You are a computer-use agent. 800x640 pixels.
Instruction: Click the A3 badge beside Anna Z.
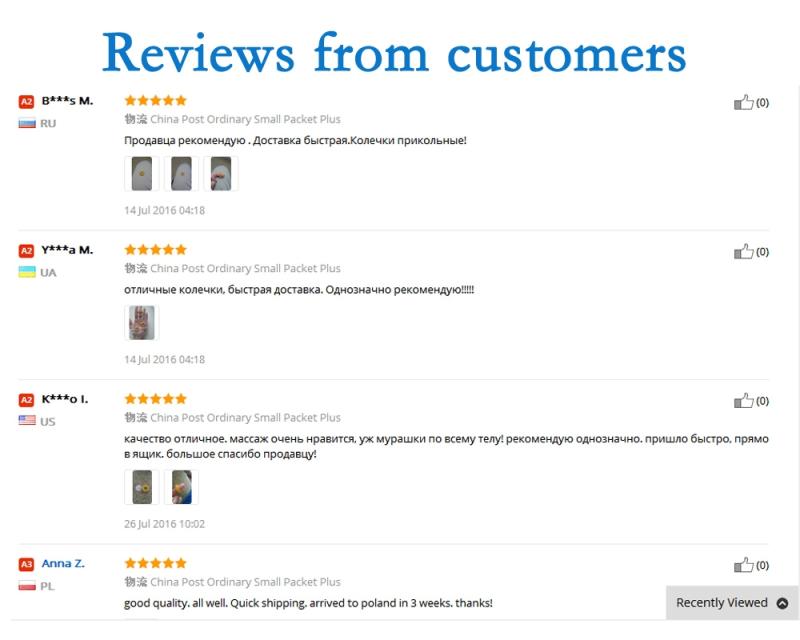26,564
